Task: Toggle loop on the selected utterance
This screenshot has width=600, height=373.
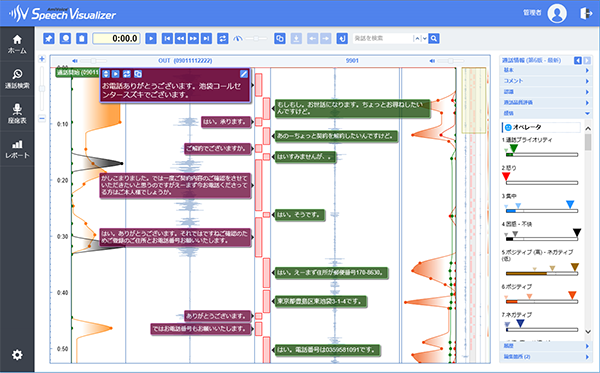Action: (127, 74)
